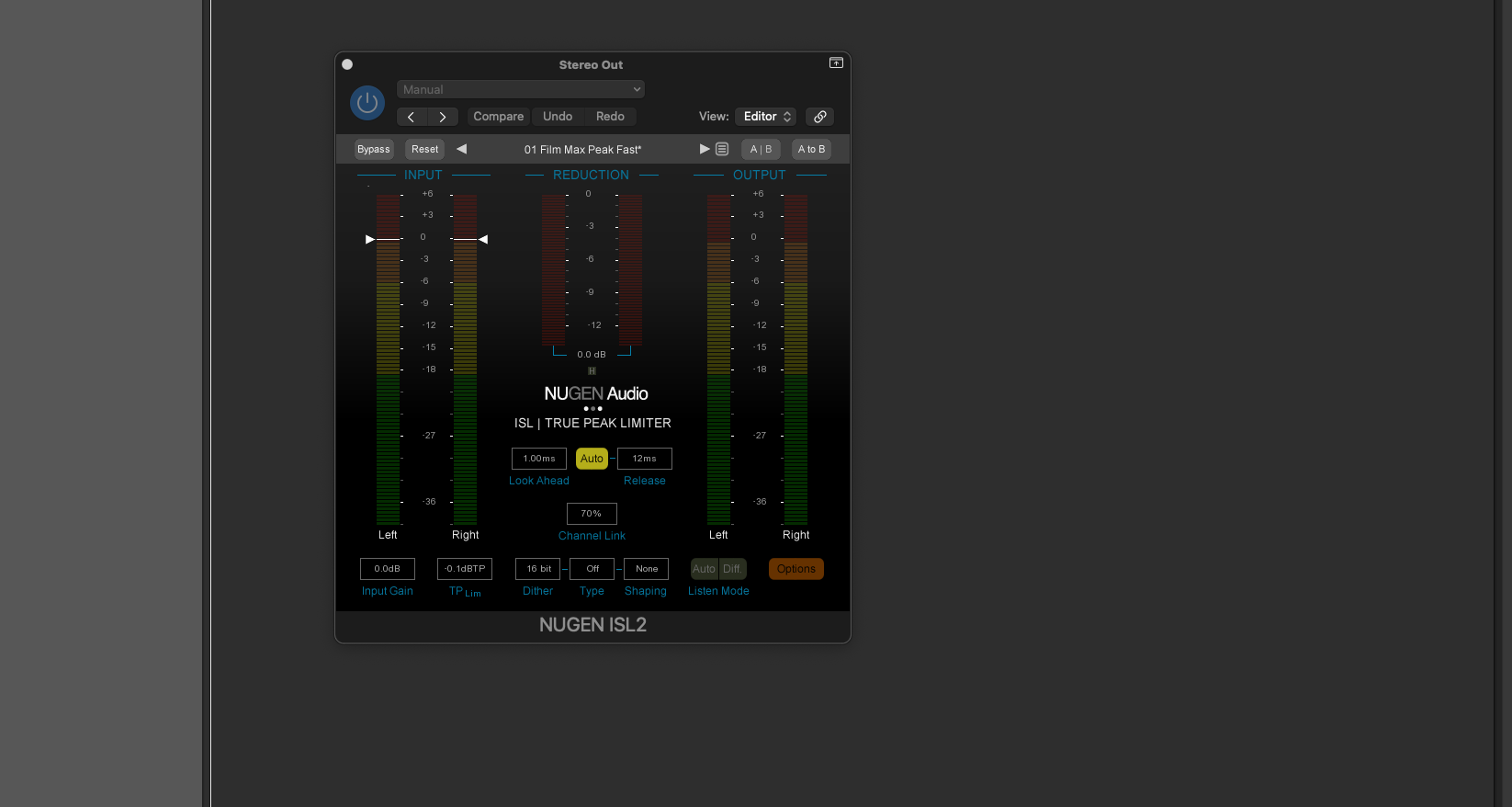Open the Options button
The image size is (1512, 807).
coord(796,569)
